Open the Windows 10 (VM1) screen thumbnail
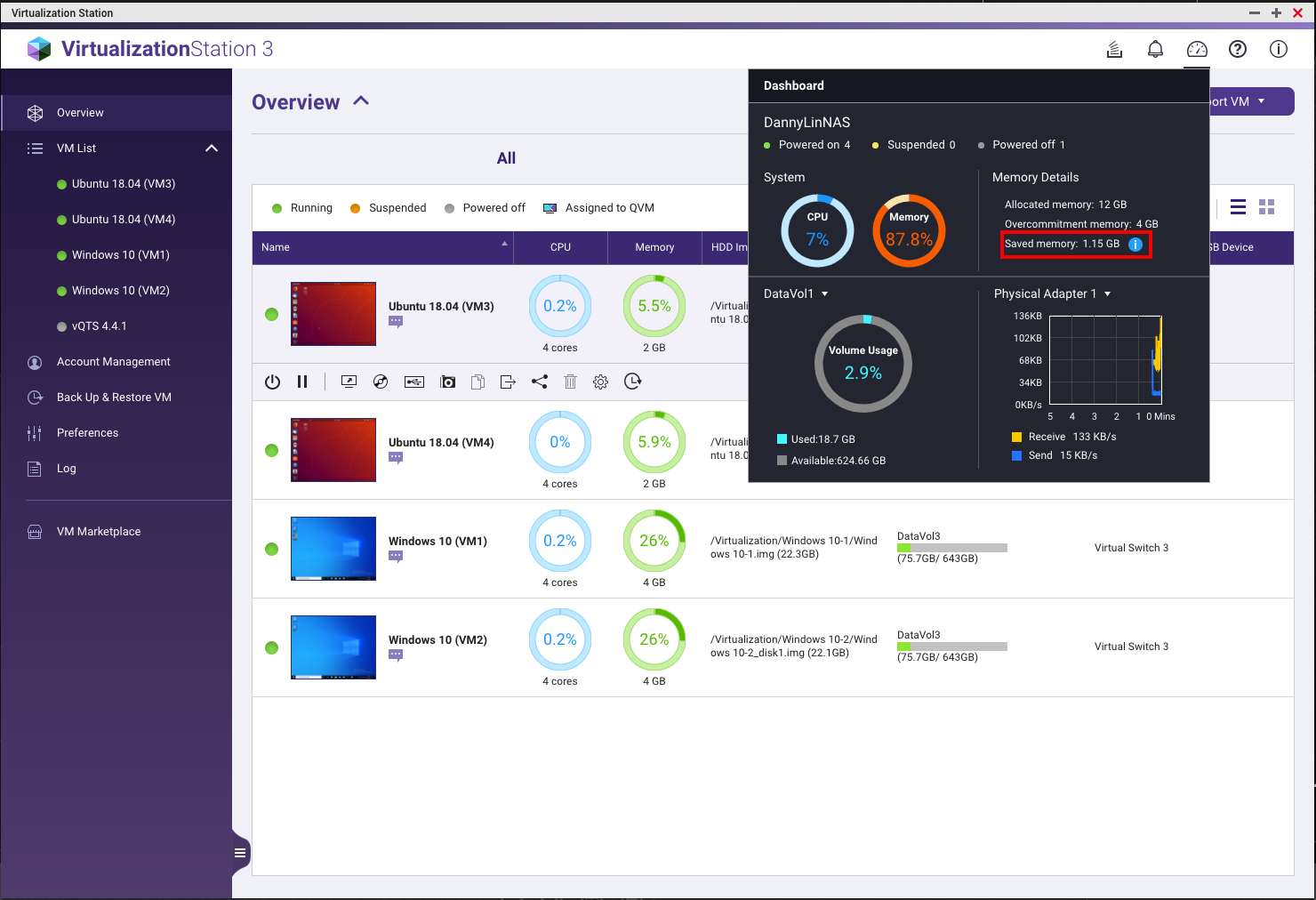Screen dimensions: 1316x900 pyautogui.click(x=333, y=549)
